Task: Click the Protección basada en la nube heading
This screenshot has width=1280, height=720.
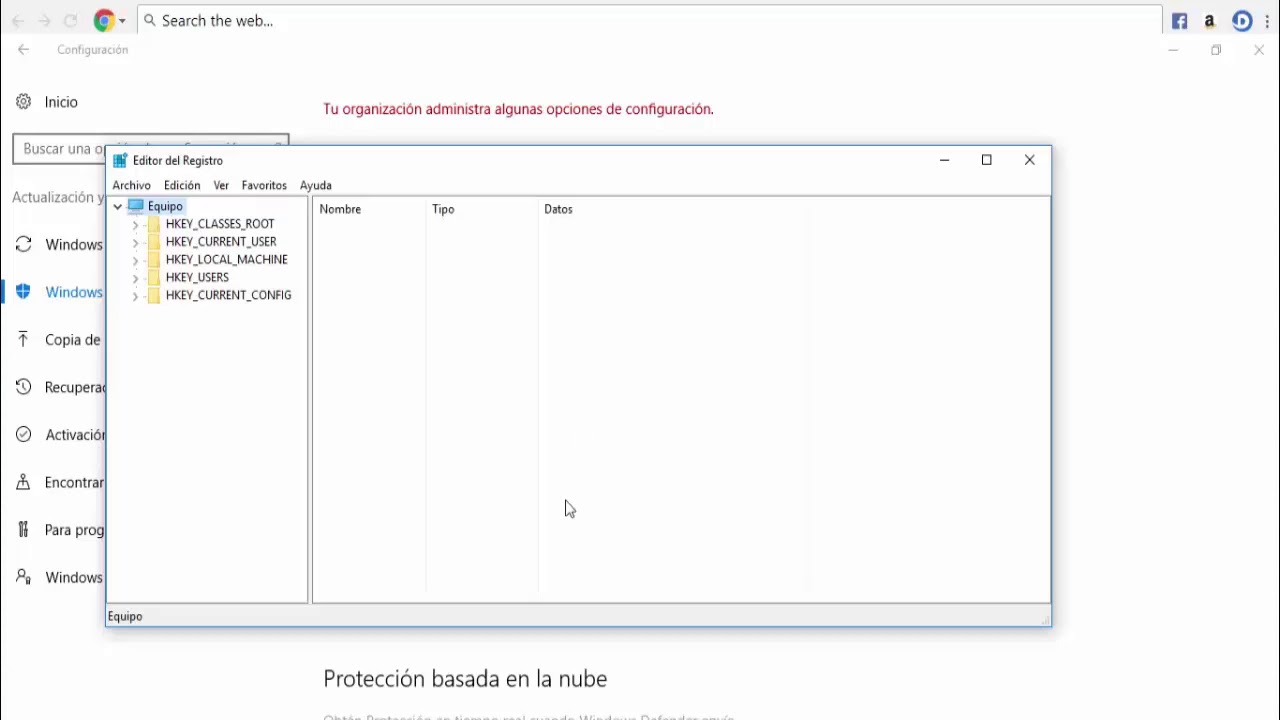Action: click(465, 679)
